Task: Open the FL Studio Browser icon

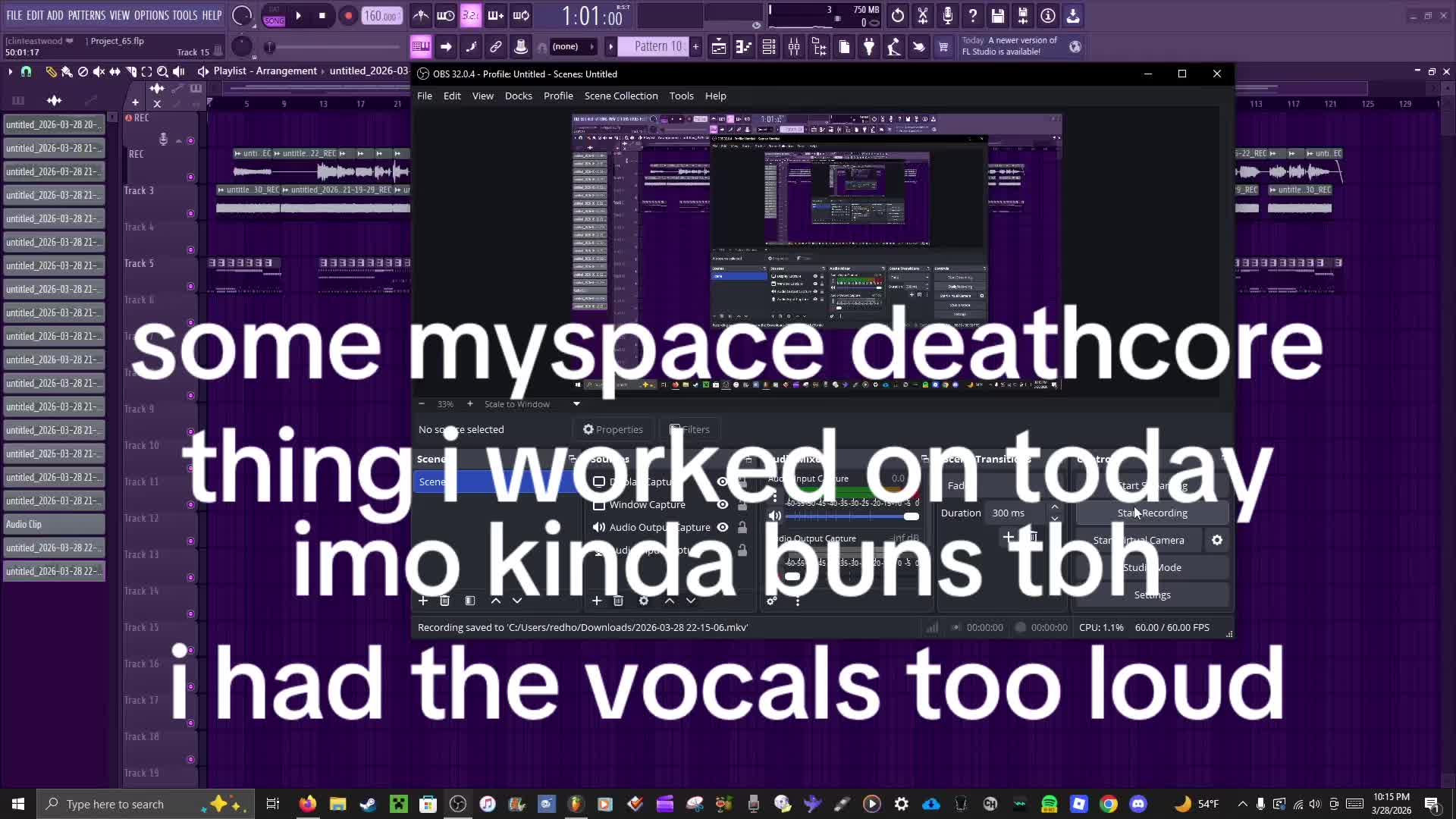Action: [819, 47]
